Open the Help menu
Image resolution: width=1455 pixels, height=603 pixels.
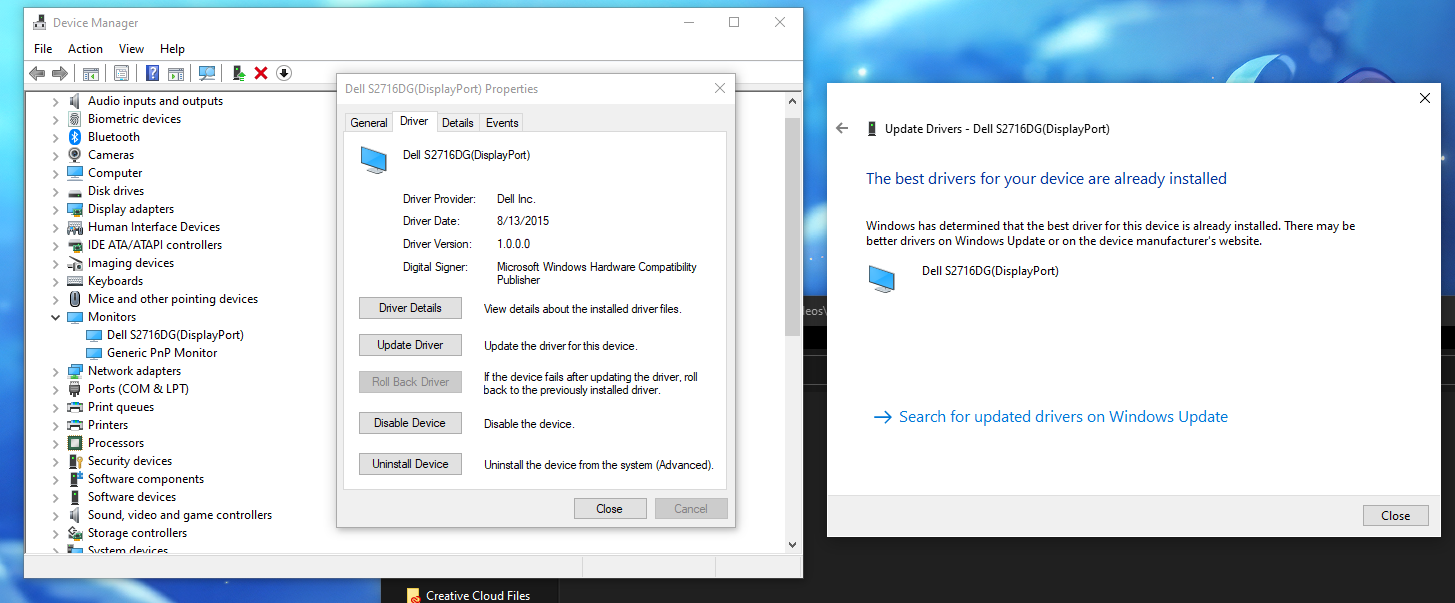[x=172, y=48]
